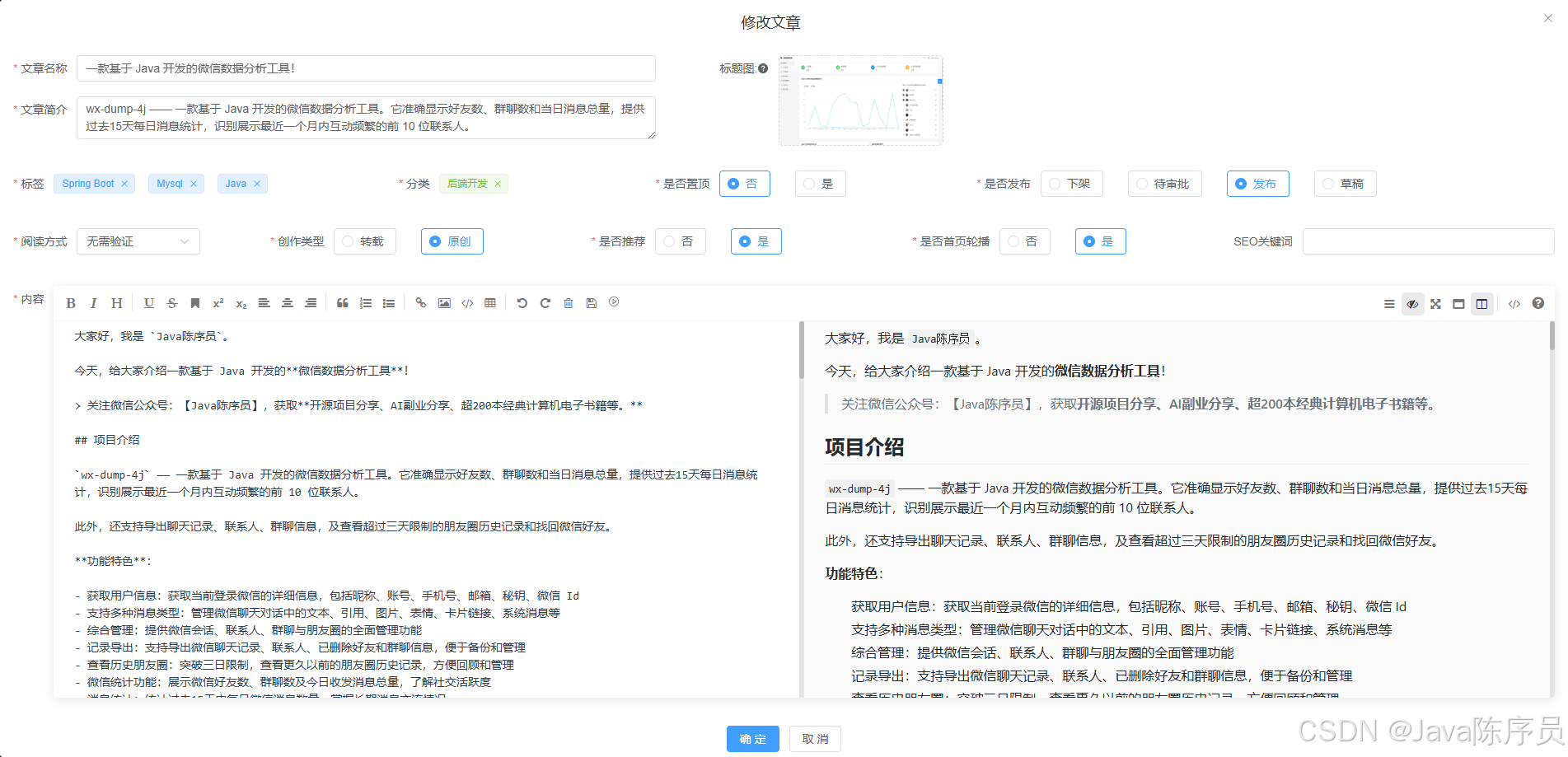The image size is (1568, 757).
Task: Select '是' for 是否置顶
Action: pyautogui.click(x=820, y=184)
